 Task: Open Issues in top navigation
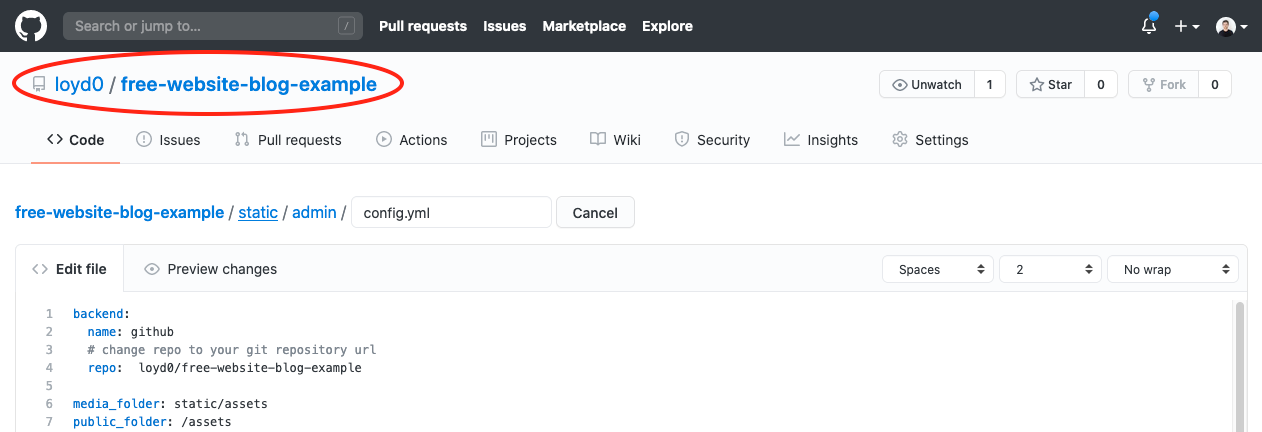(504, 26)
